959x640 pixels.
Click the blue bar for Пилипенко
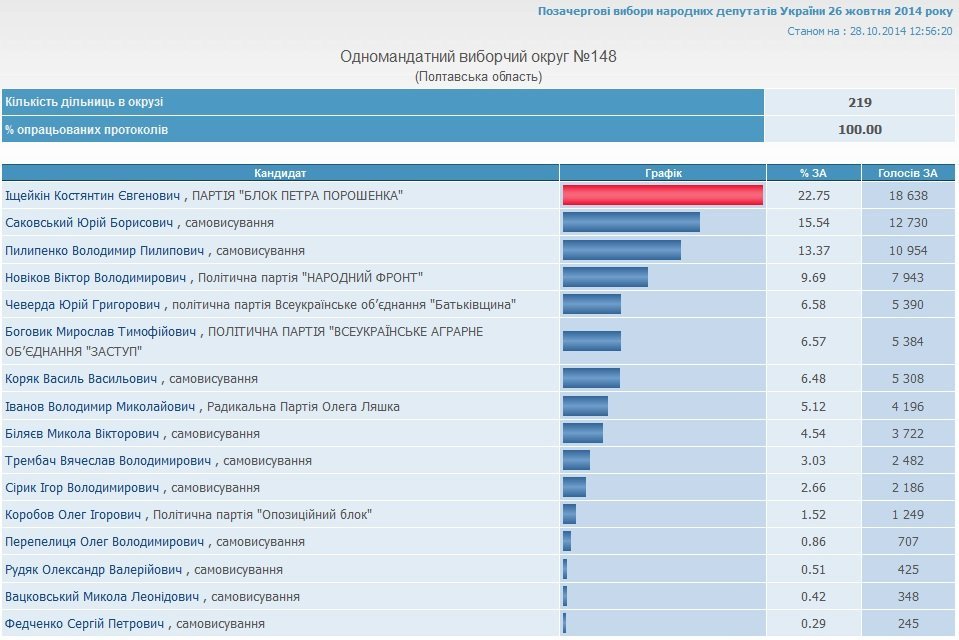[620, 249]
